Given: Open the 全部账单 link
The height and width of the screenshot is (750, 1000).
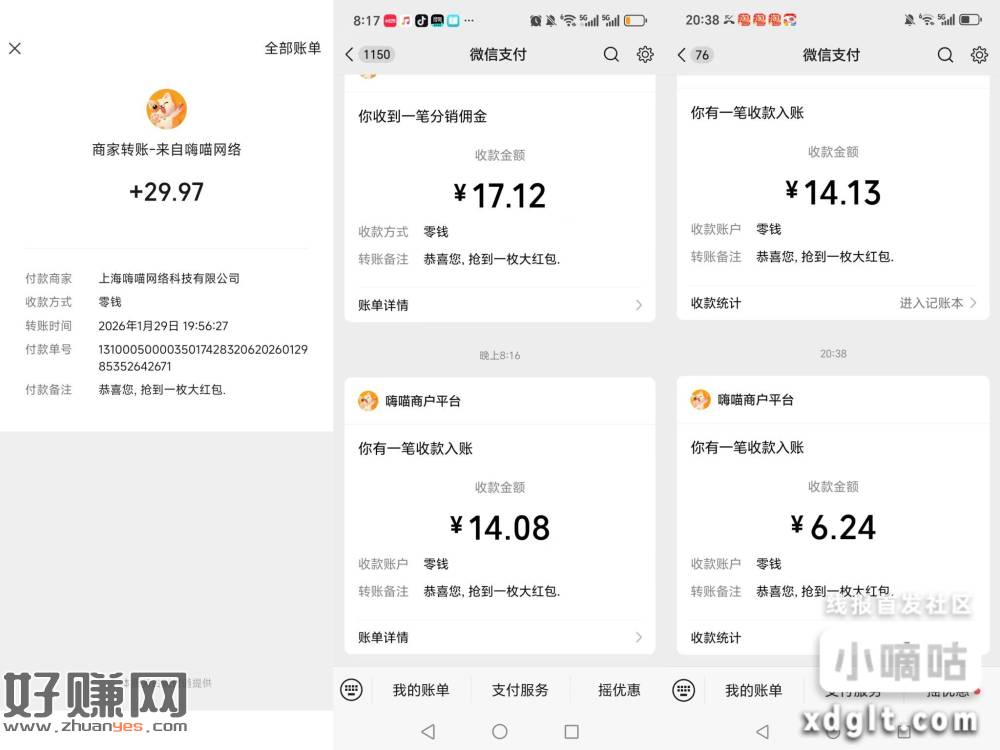Looking at the screenshot, I should (292, 48).
